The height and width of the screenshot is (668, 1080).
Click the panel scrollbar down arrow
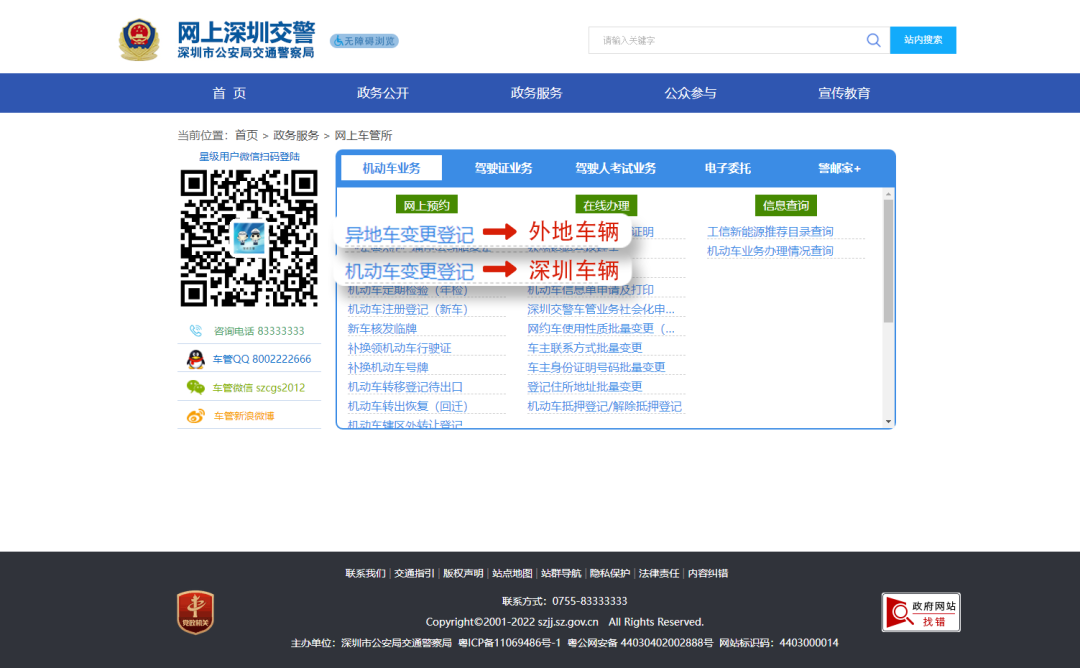point(889,421)
